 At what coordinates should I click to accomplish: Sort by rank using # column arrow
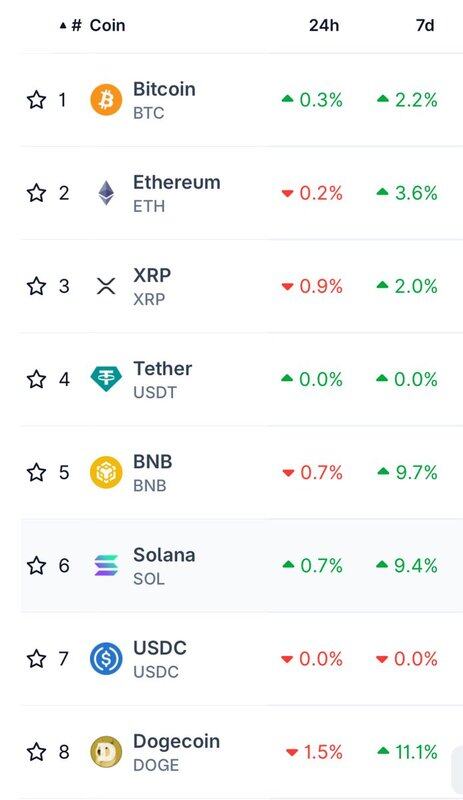coord(71,25)
